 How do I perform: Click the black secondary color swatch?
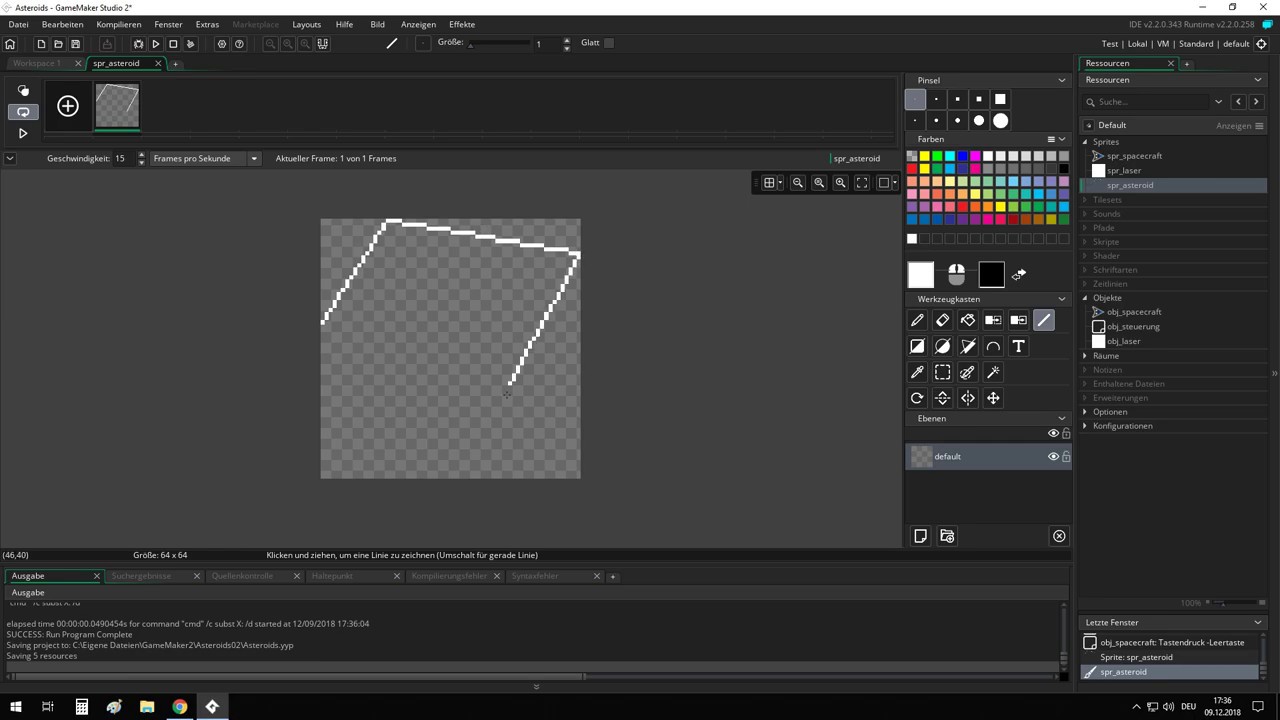coord(991,274)
